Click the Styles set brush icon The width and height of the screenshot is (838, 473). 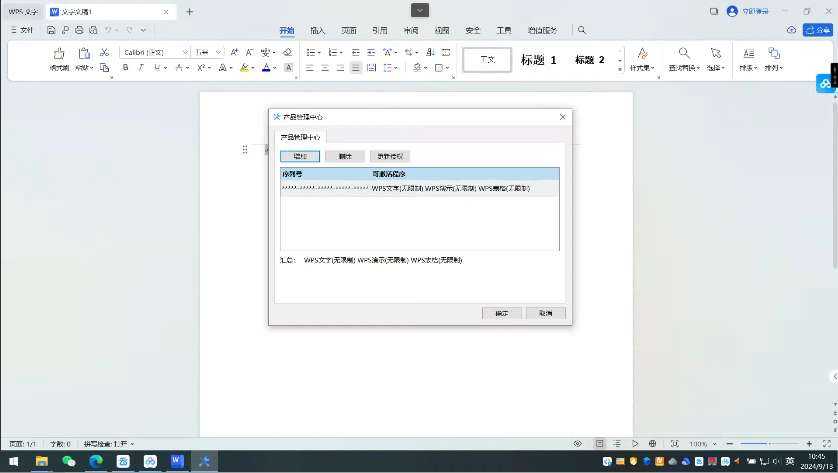point(642,53)
